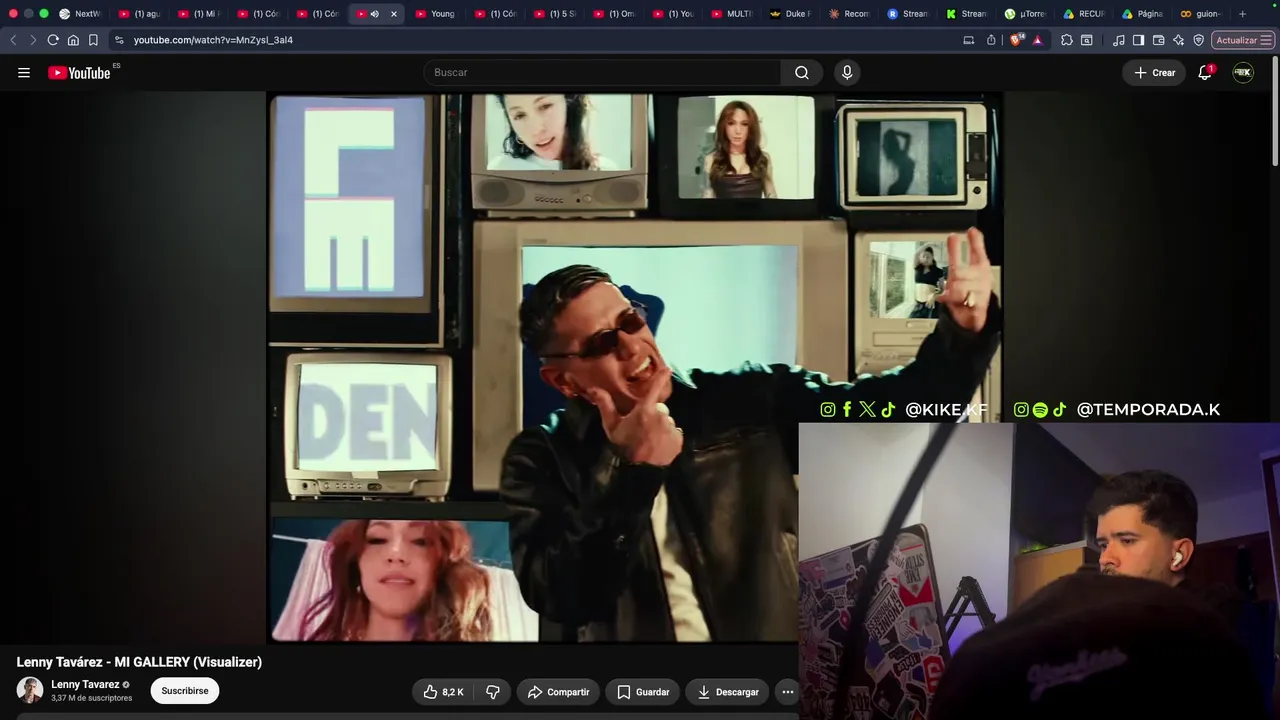Switch to the Página tab
This screenshot has width=1280, height=720.
click(x=1144, y=14)
